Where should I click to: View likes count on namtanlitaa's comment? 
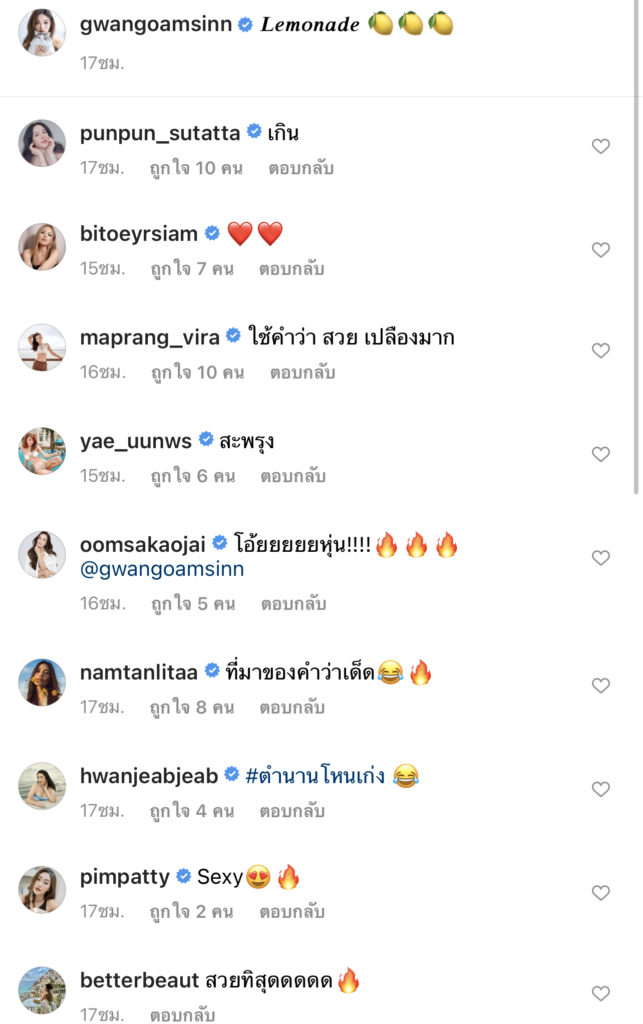192,707
